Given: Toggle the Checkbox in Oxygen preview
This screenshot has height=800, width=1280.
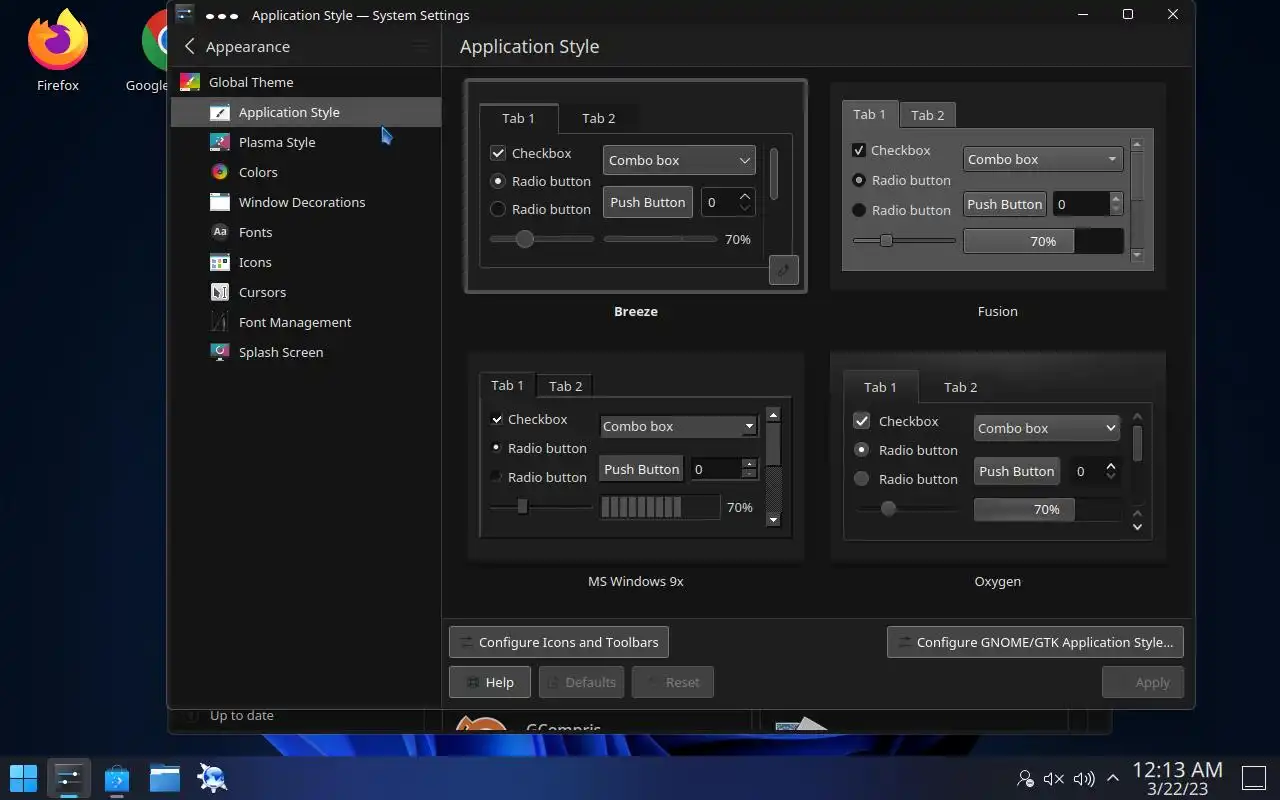Looking at the screenshot, I should coord(861,421).
